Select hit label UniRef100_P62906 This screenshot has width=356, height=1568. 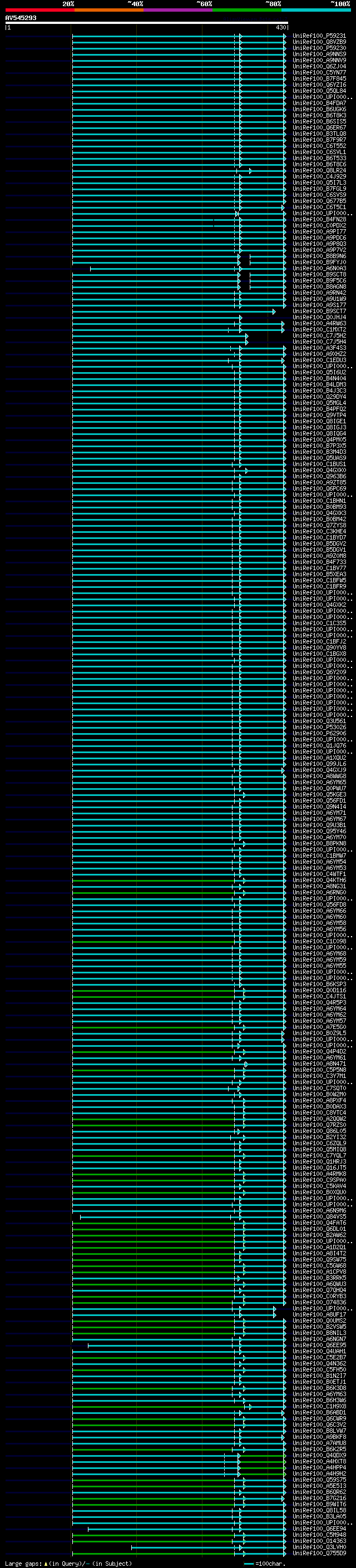(x=319, y=734)
